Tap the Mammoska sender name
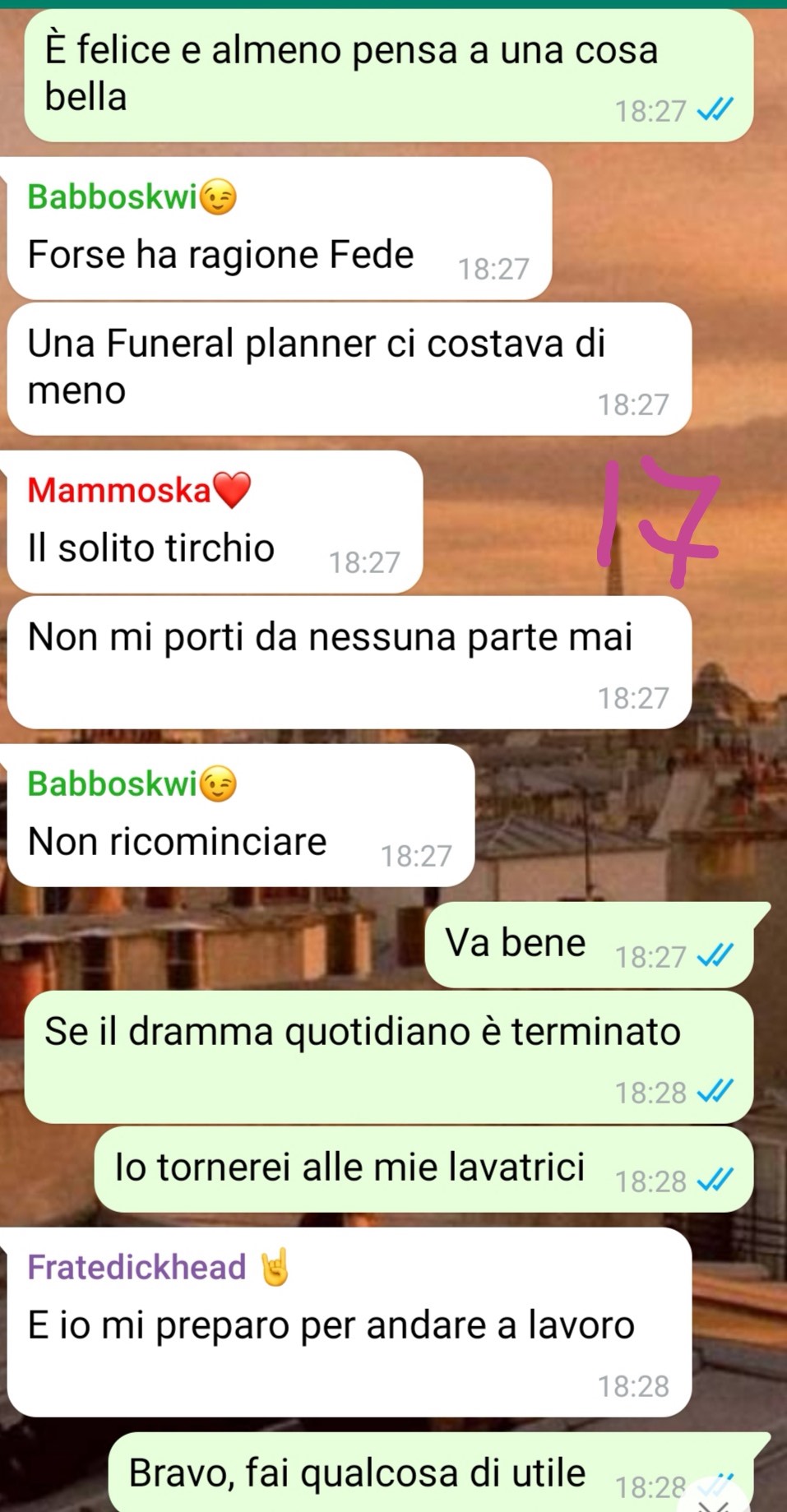 [x=120, y=491]
